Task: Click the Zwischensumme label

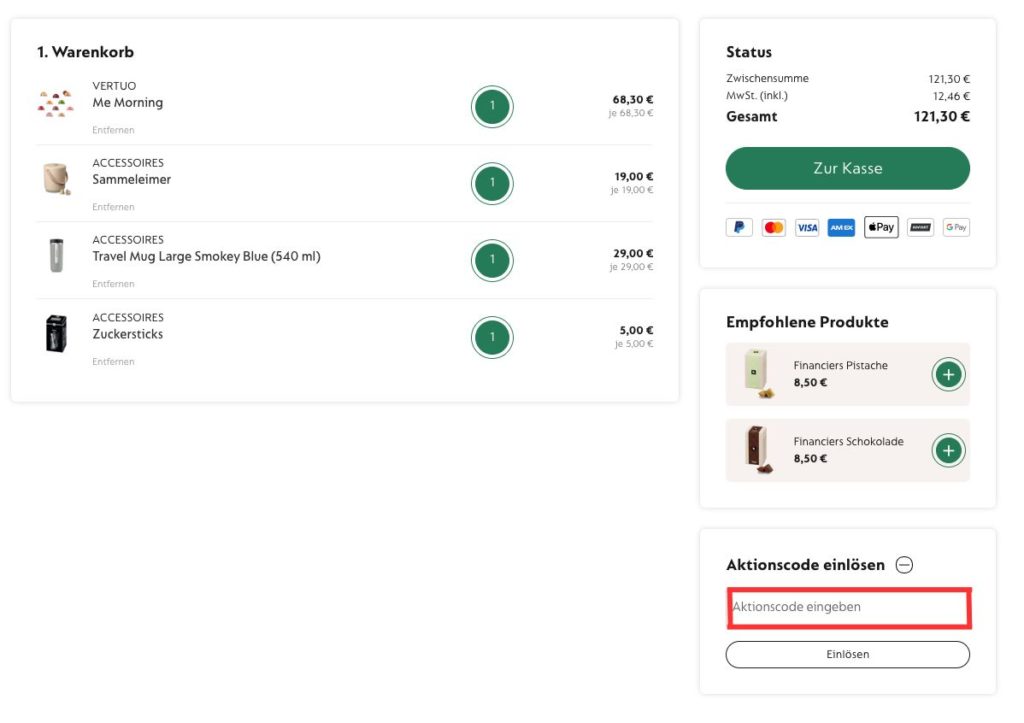Action: coord(767,78)
